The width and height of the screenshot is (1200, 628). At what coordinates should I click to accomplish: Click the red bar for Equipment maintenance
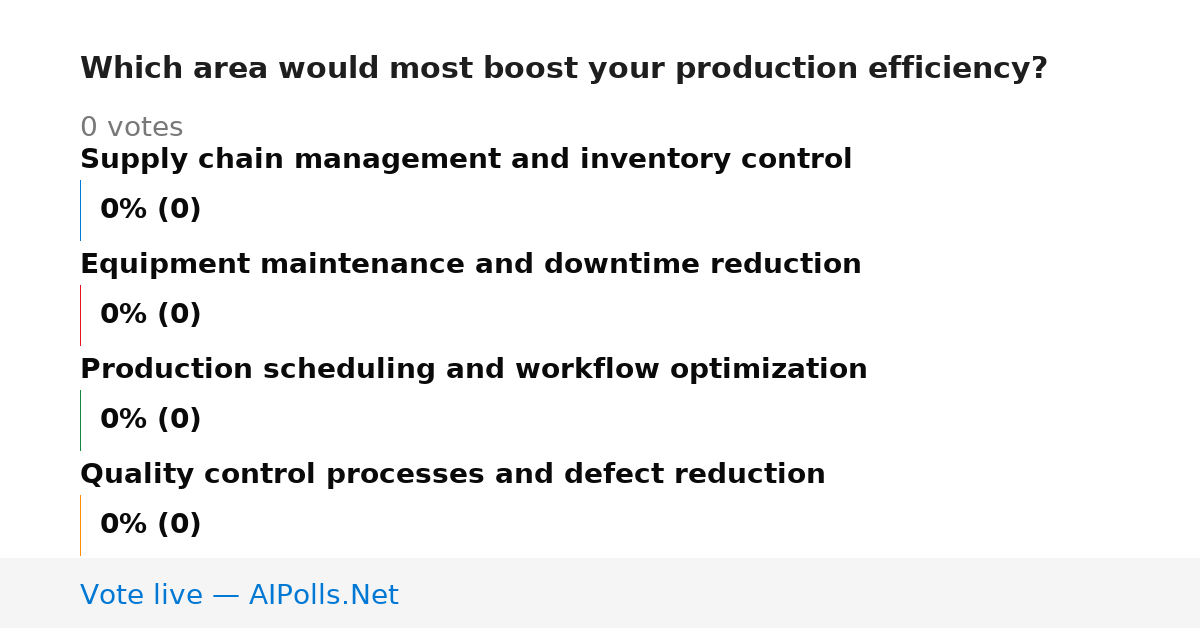pyautogui.click(x=80, y=315)
